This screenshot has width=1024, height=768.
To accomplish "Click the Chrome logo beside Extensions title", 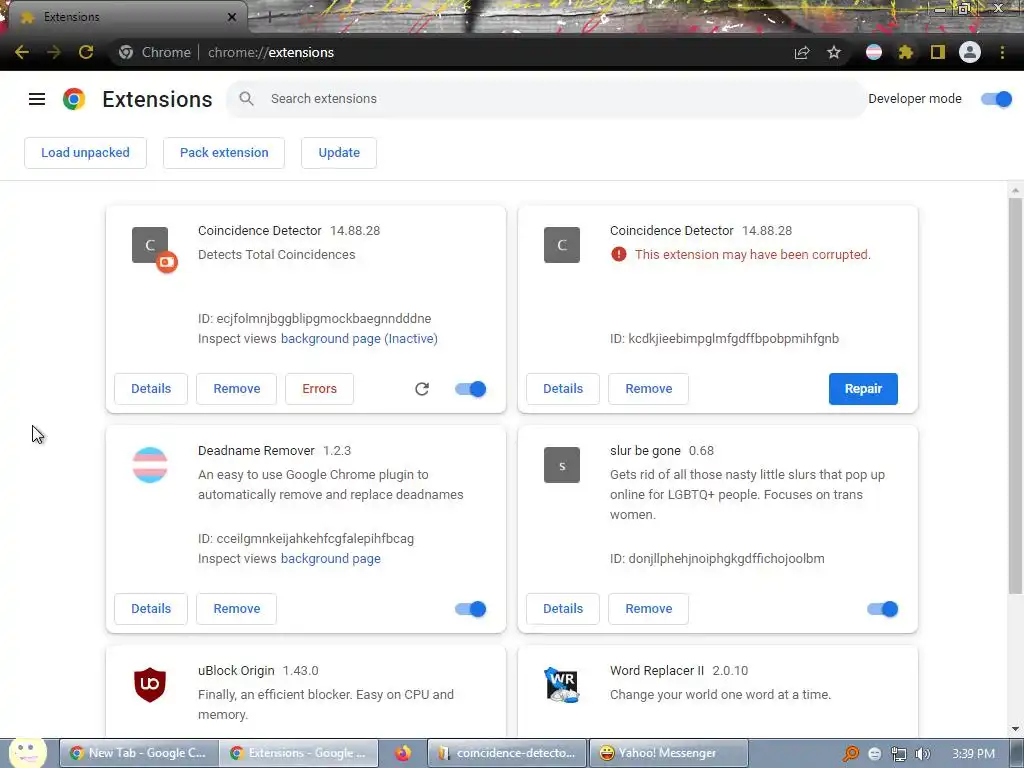I will [x=74, y=99].
